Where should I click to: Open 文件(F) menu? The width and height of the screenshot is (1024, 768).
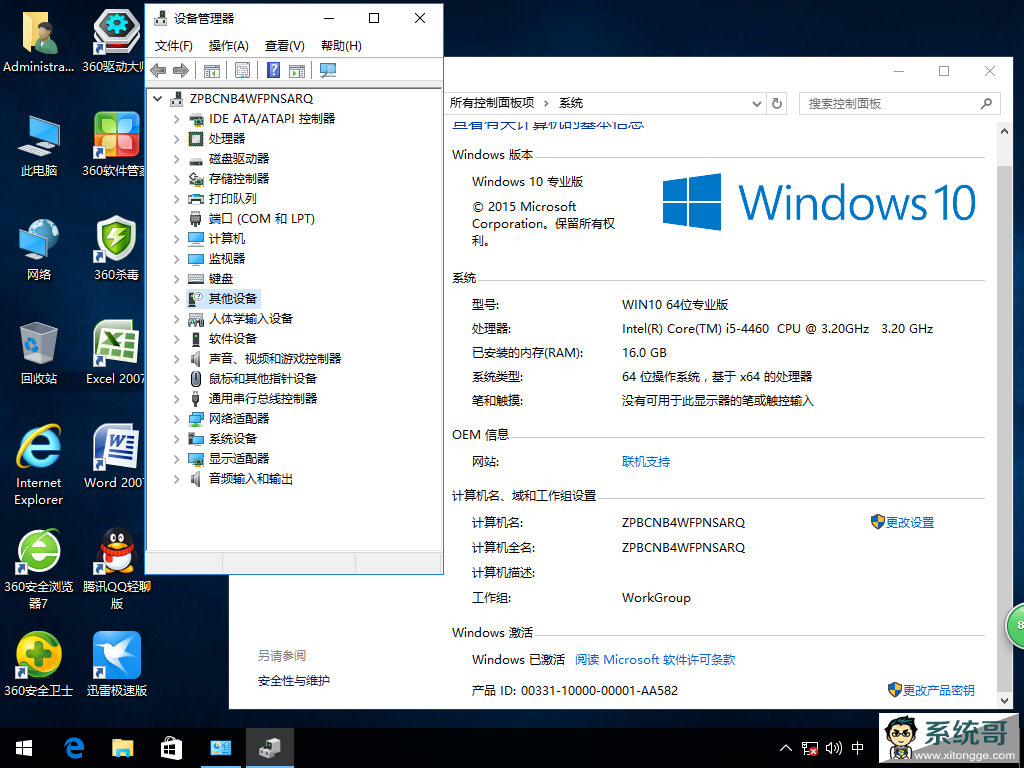tap(174, 46)
